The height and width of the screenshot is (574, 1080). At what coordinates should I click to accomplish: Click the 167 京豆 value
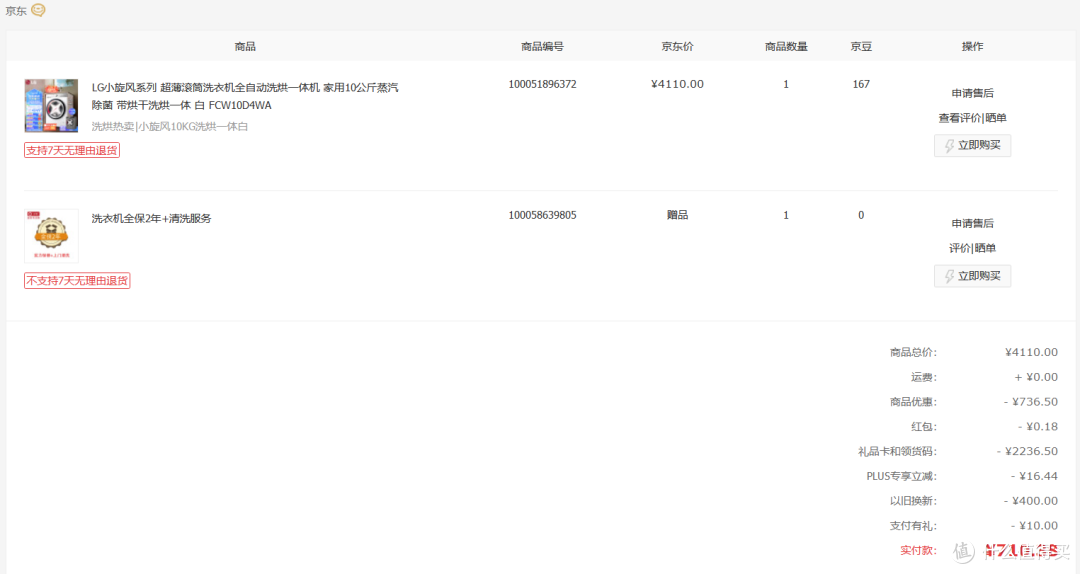[x=861, y=84]
